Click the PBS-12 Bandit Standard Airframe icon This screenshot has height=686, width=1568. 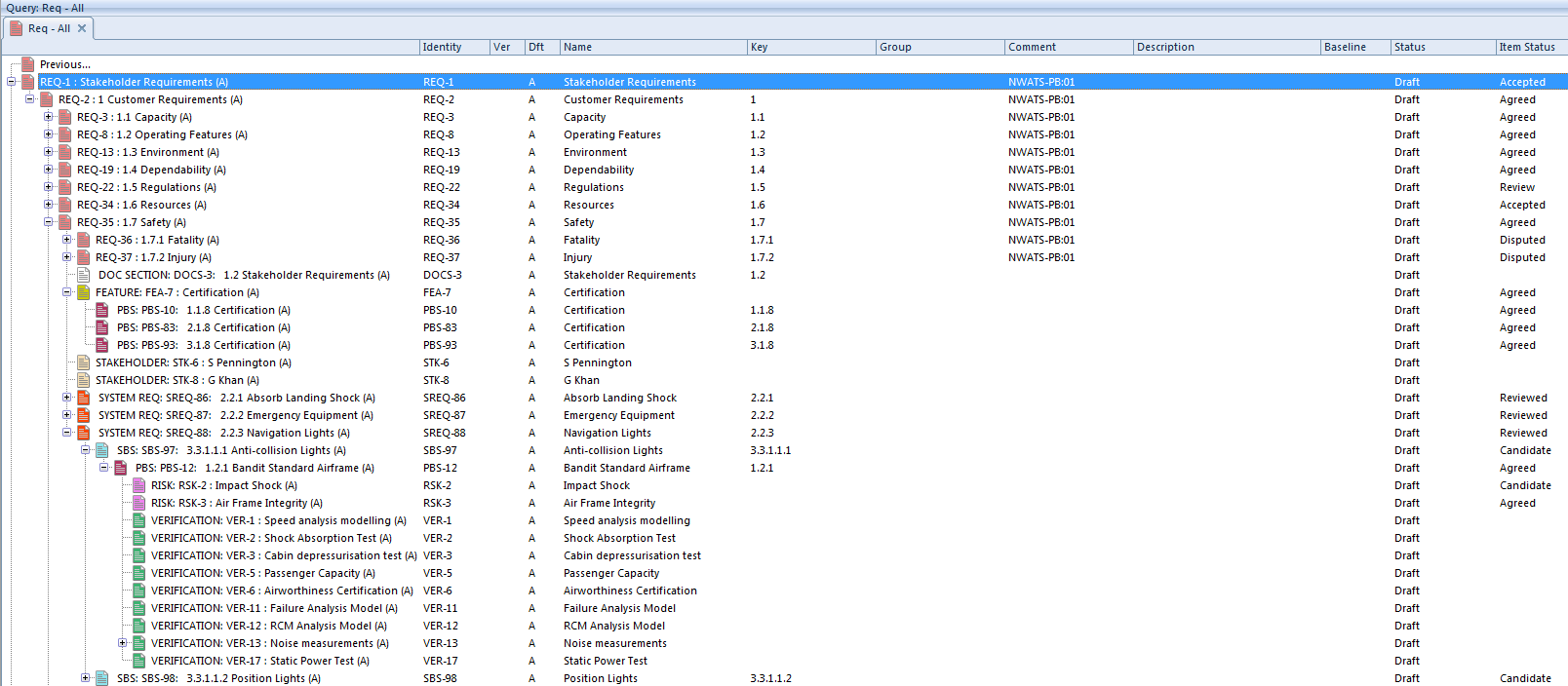click(x=120, y=468)
